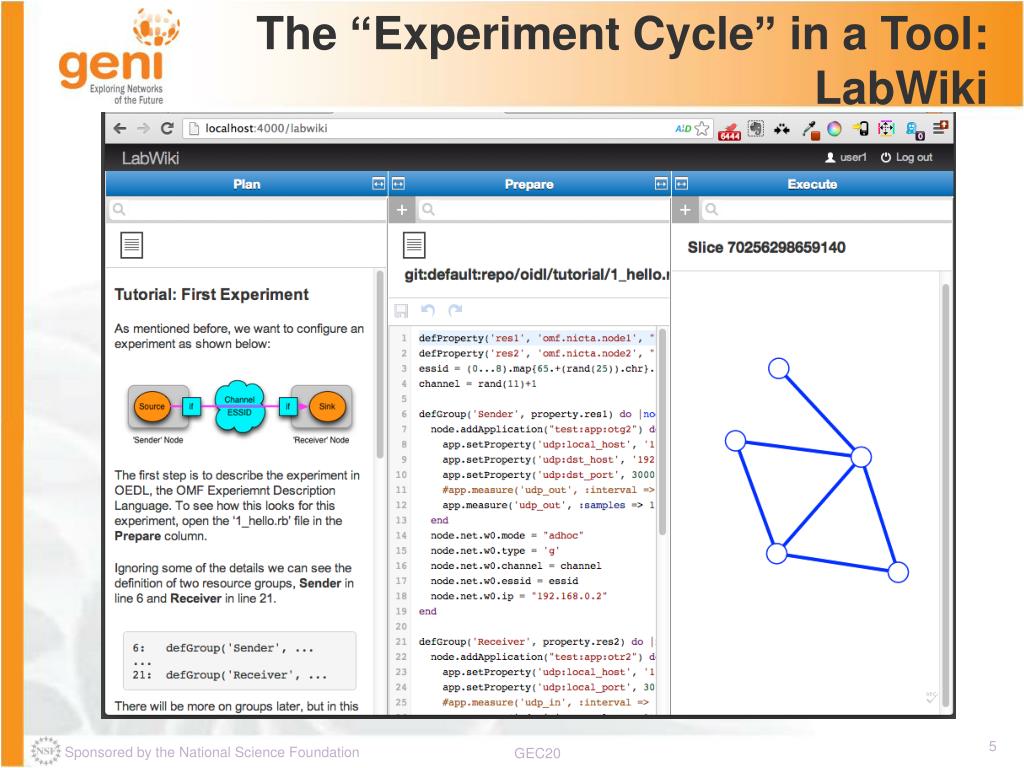Toggle Prepare column right resize icon
Screen dimensions: 1024x768
[x=662, y=184]
